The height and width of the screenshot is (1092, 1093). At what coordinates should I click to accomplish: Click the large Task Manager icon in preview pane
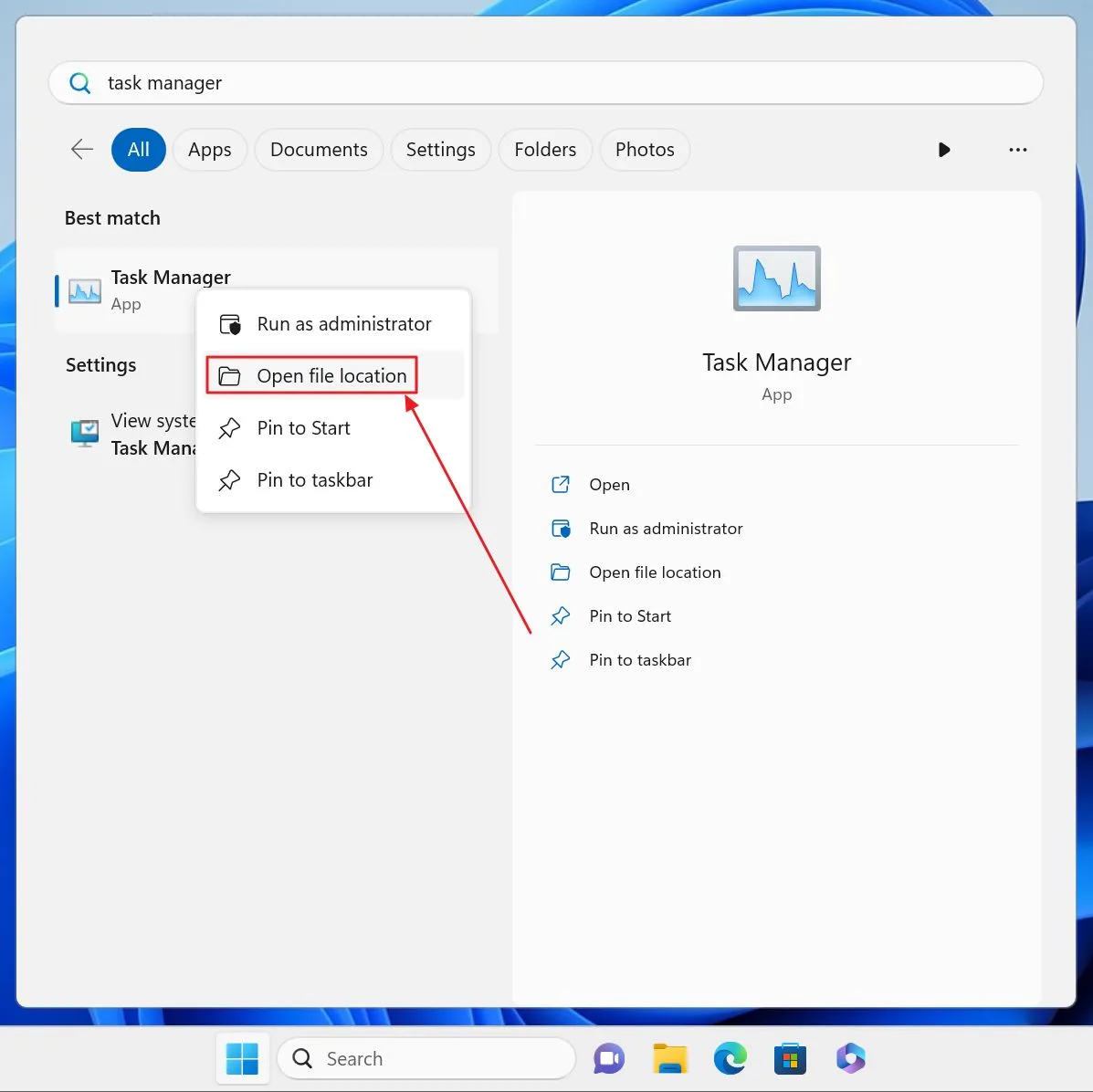coord(776,278)
